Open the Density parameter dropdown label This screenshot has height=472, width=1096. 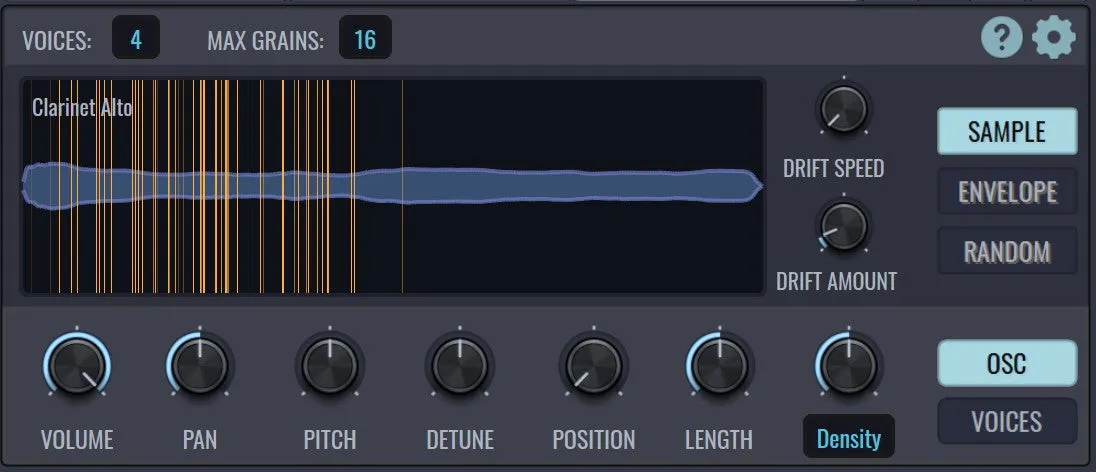click(849, 436)
